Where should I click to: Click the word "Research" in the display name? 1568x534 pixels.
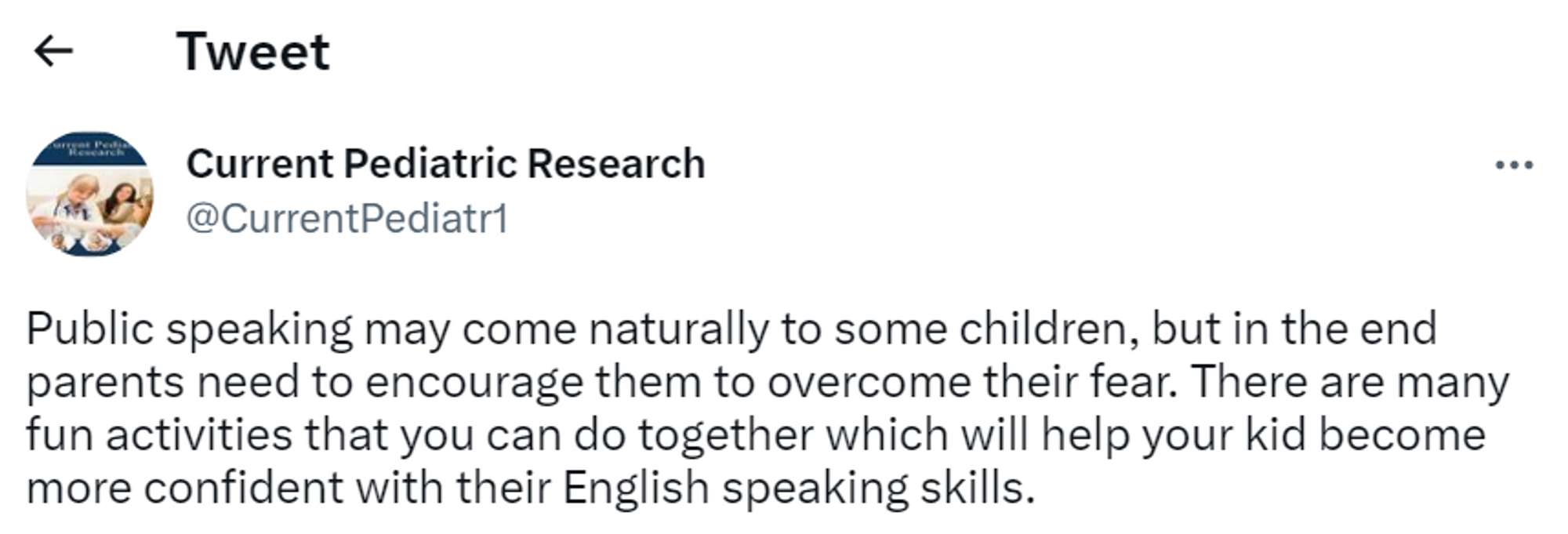(x=615, y=164)
